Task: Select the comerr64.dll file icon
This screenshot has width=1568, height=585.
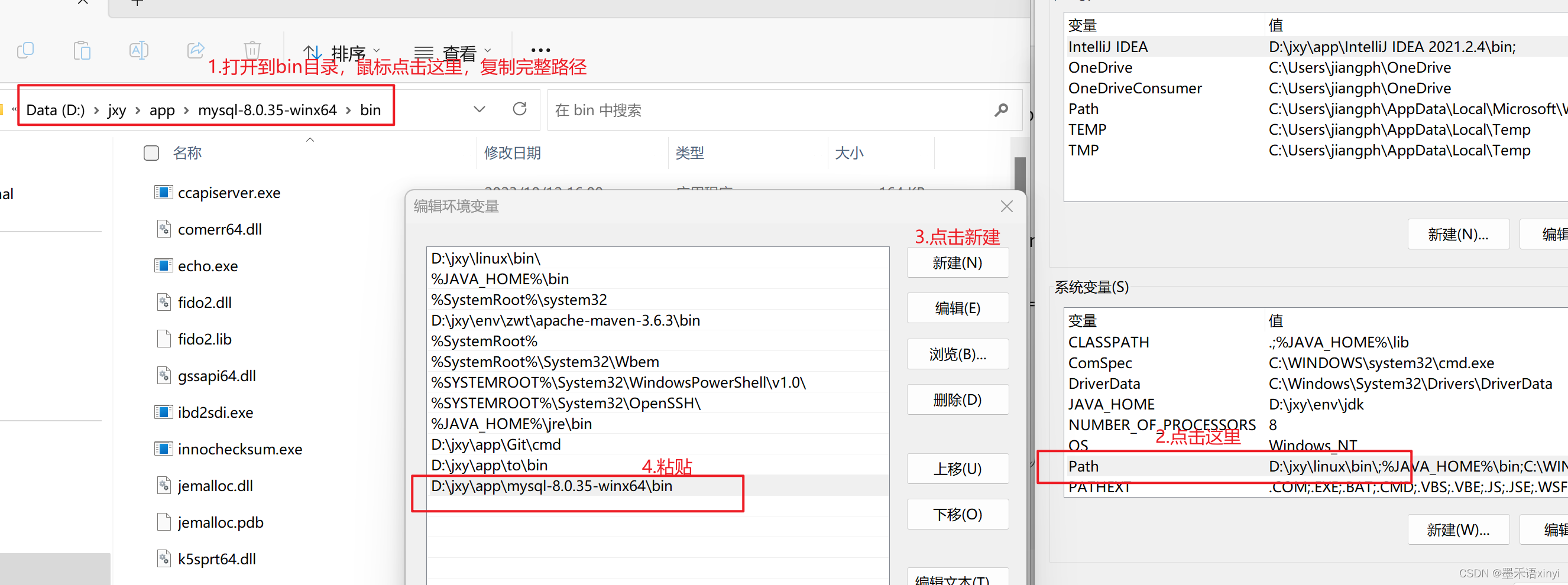Action: tap(163, 229)
